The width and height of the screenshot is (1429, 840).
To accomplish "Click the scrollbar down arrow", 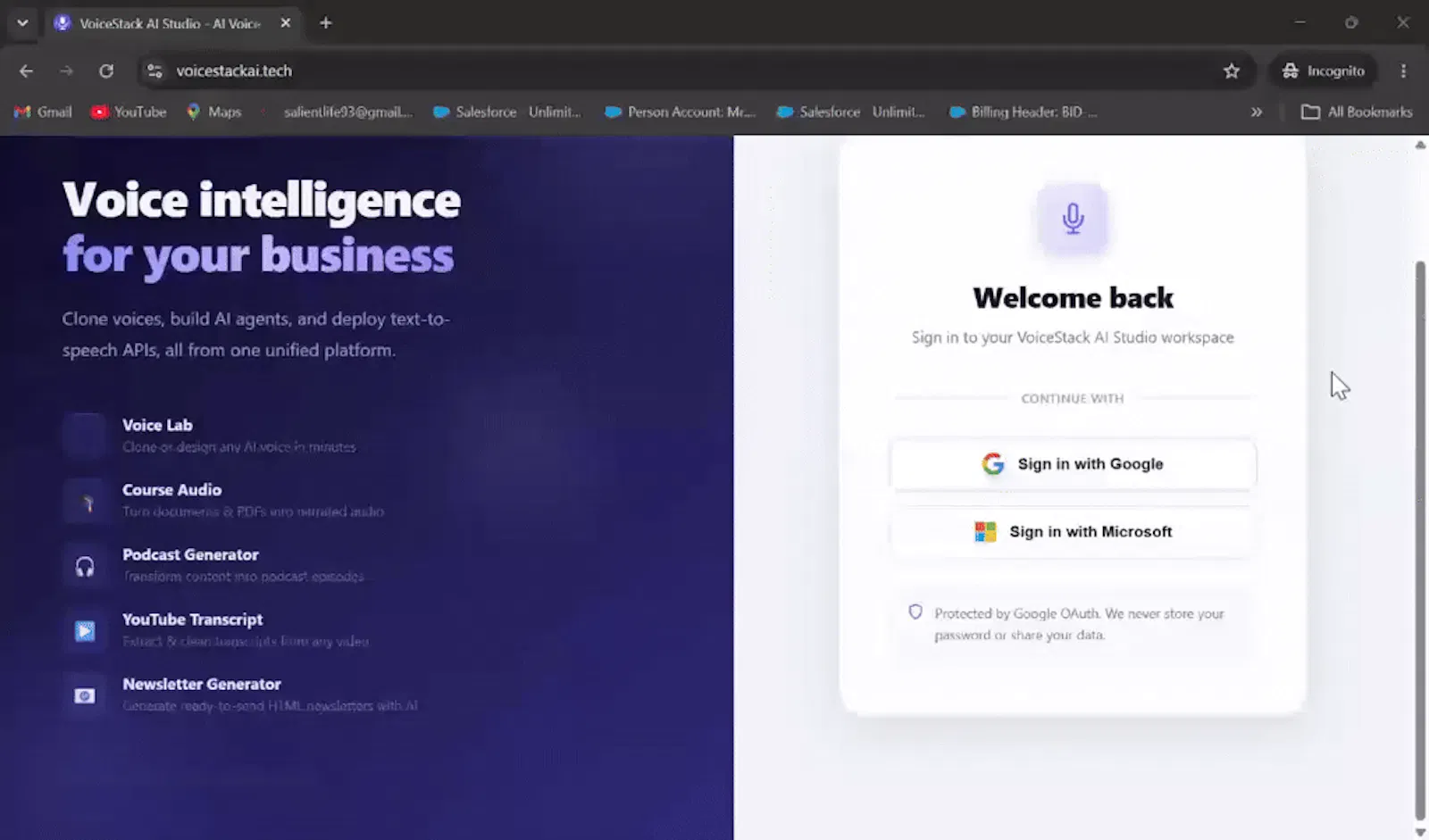I will coord(1420,832).
